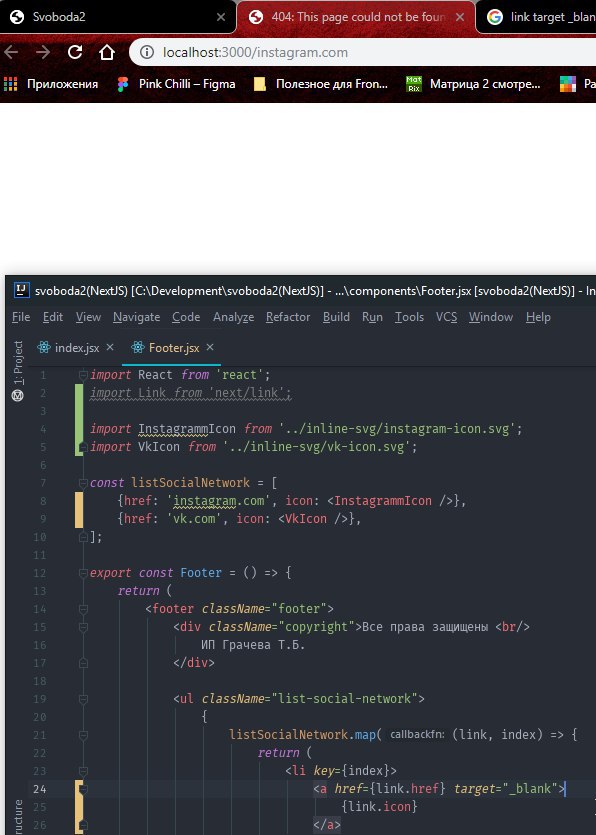Go to the browser Home page
The width and height of the screenshot is (596, 835).
(107, 52)
